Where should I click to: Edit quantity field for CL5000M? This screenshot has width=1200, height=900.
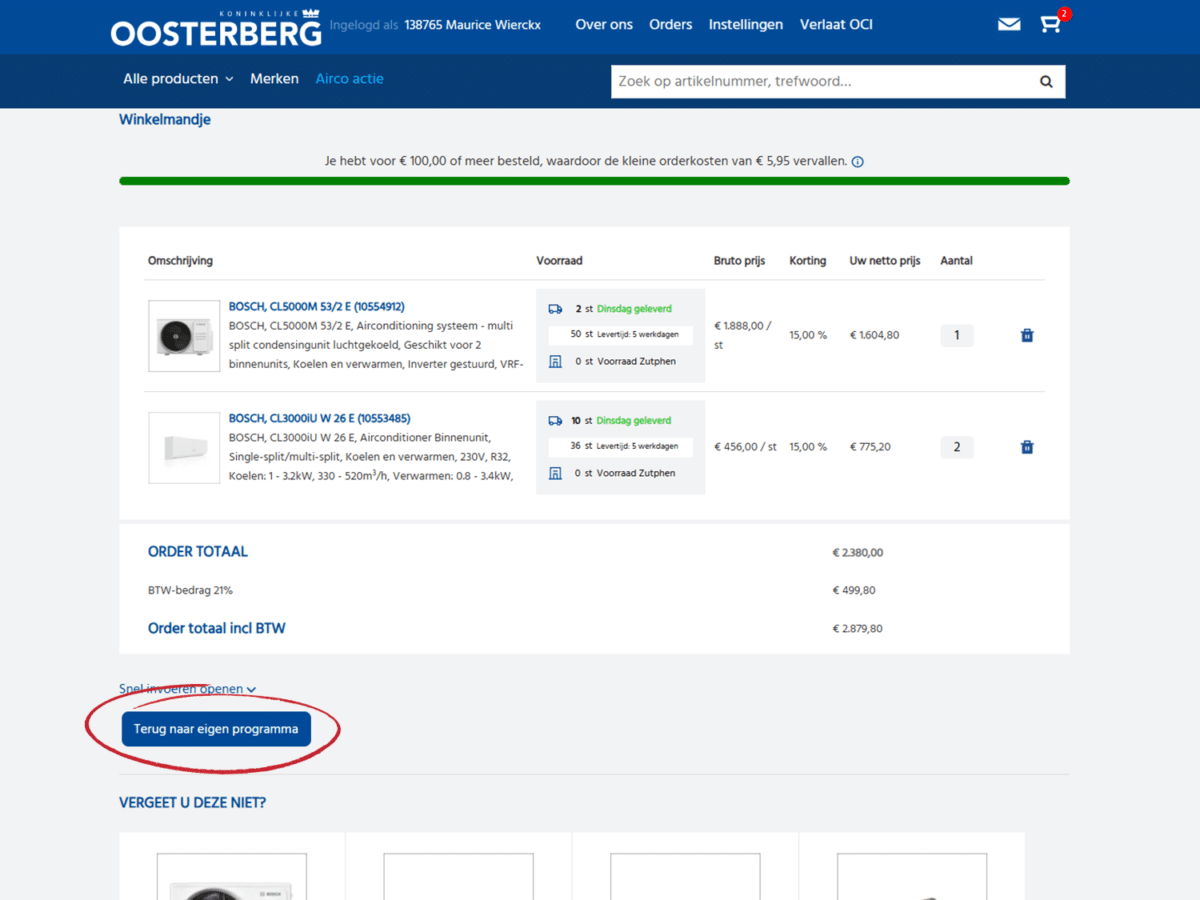tap(957, 335)
